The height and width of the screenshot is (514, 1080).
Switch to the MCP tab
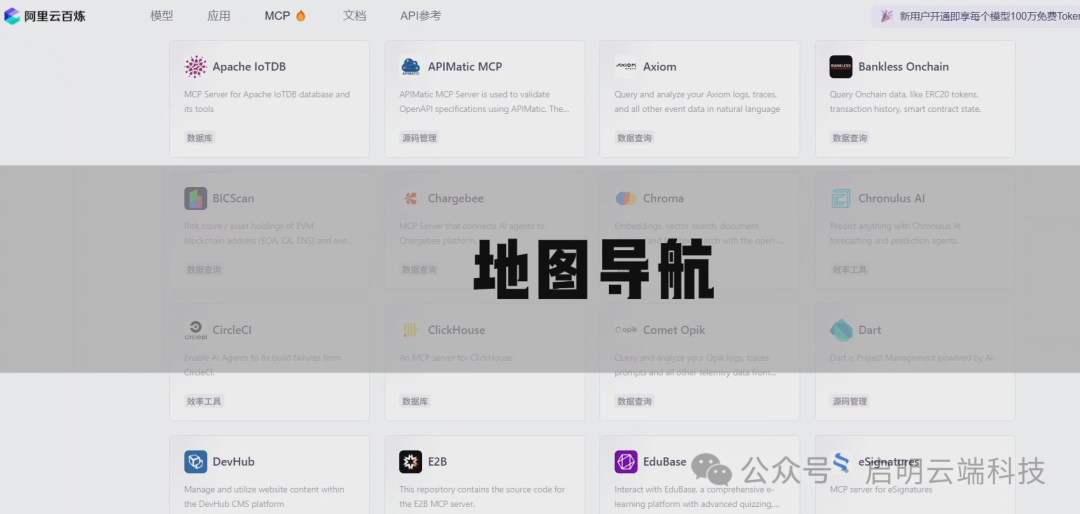[278, 16]
